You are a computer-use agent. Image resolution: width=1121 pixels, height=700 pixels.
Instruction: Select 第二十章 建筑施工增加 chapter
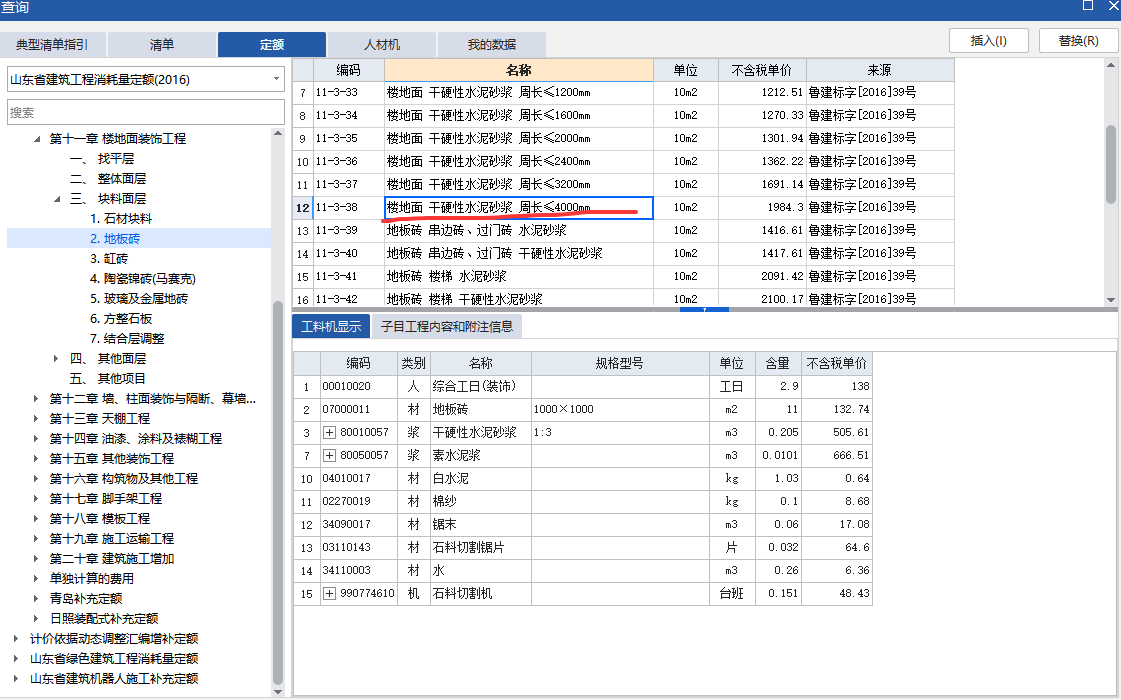coord(112,558)
